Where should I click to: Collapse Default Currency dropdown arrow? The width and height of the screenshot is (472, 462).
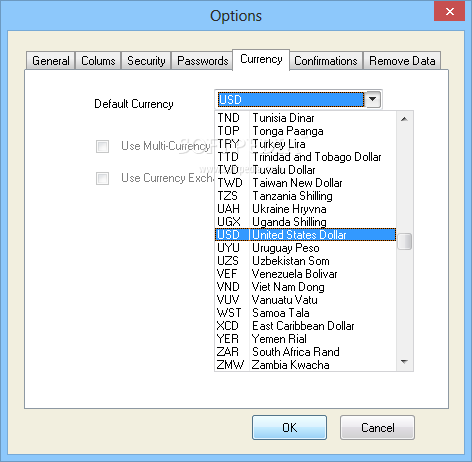pyautogui.click(x=373, y=99)
